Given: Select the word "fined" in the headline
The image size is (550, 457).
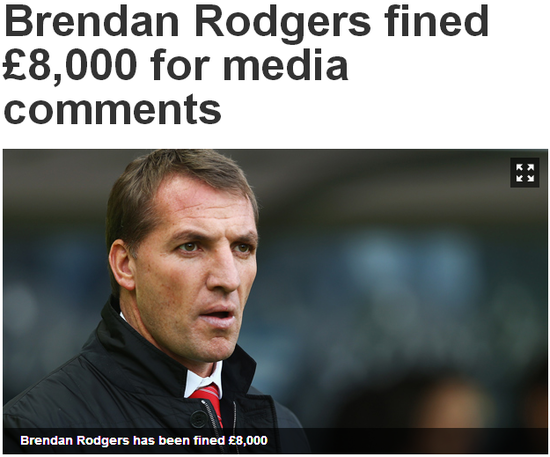Looking at the screenshot, I should [436, 20].
